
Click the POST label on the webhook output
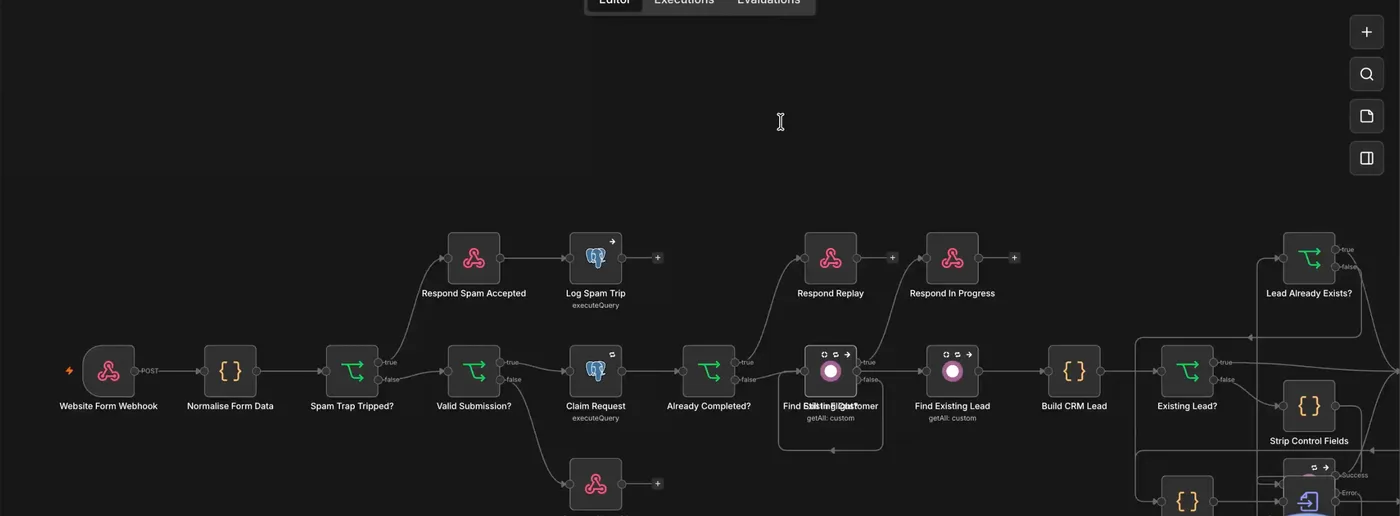coord(150,371)
